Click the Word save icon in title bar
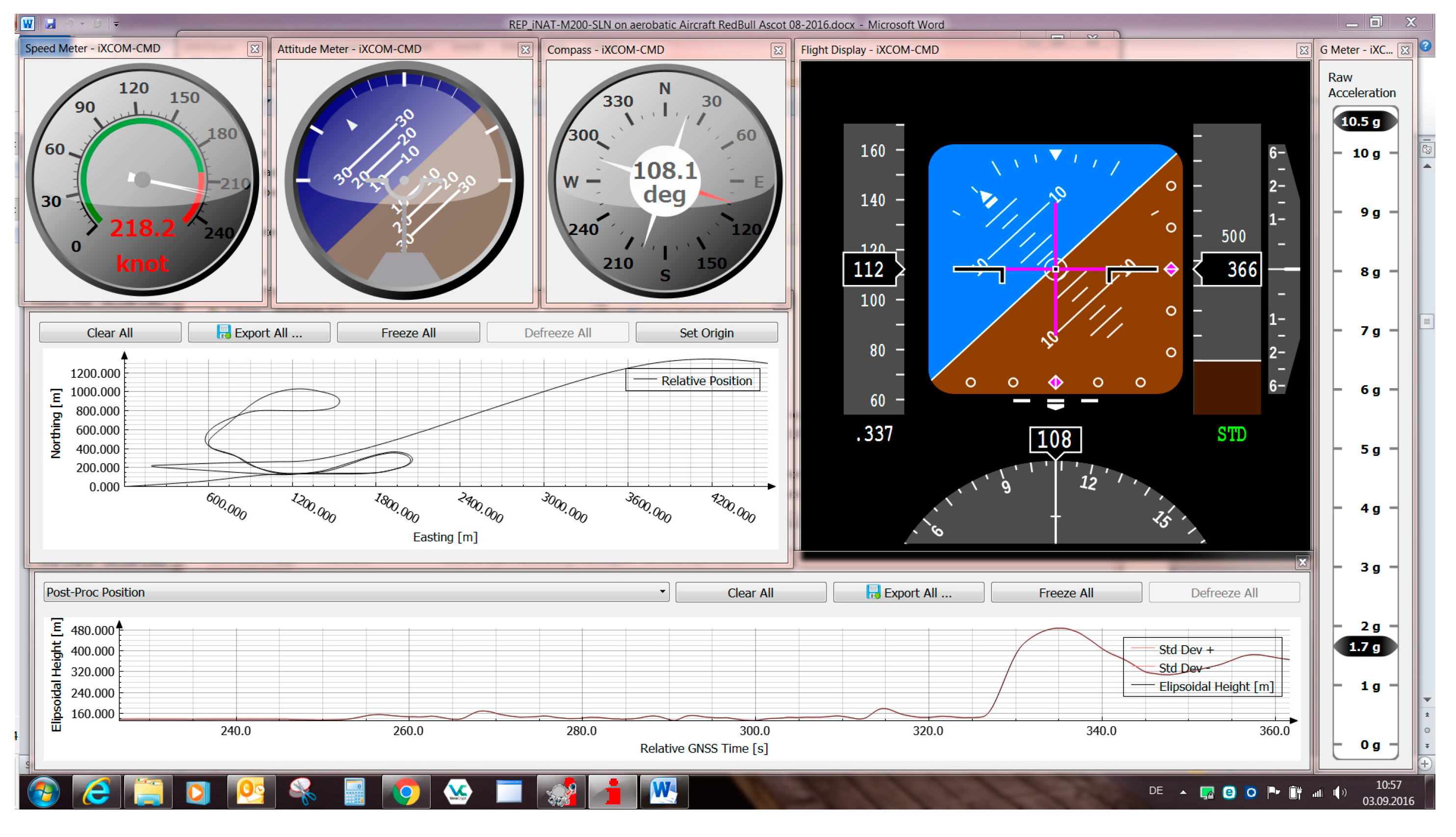Image resolution: width=1456 pixels, height=837 pixels. pos(51,24)
